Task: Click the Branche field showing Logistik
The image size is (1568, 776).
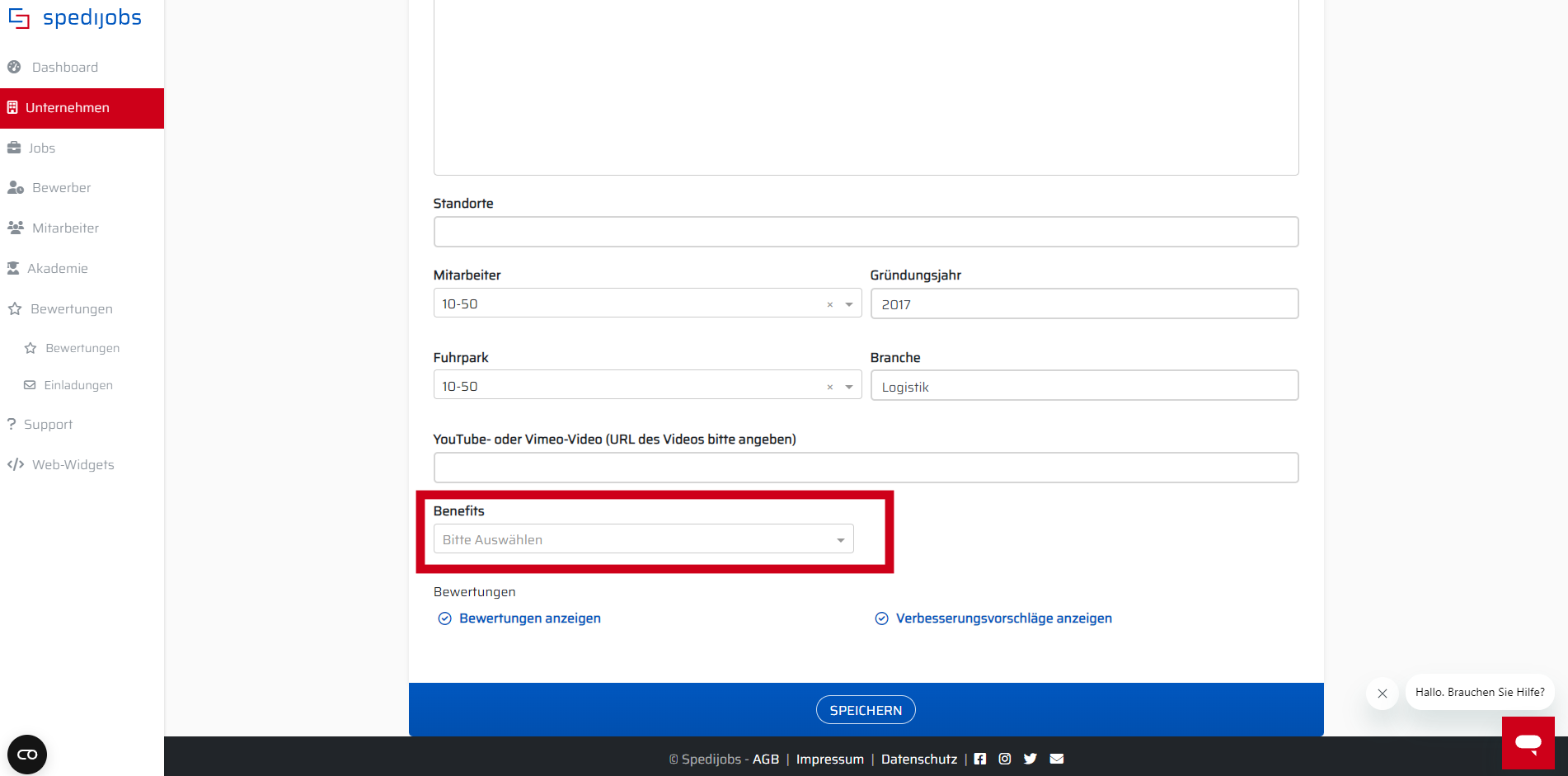Action: pyautogui.click(x=1084, y=385)
